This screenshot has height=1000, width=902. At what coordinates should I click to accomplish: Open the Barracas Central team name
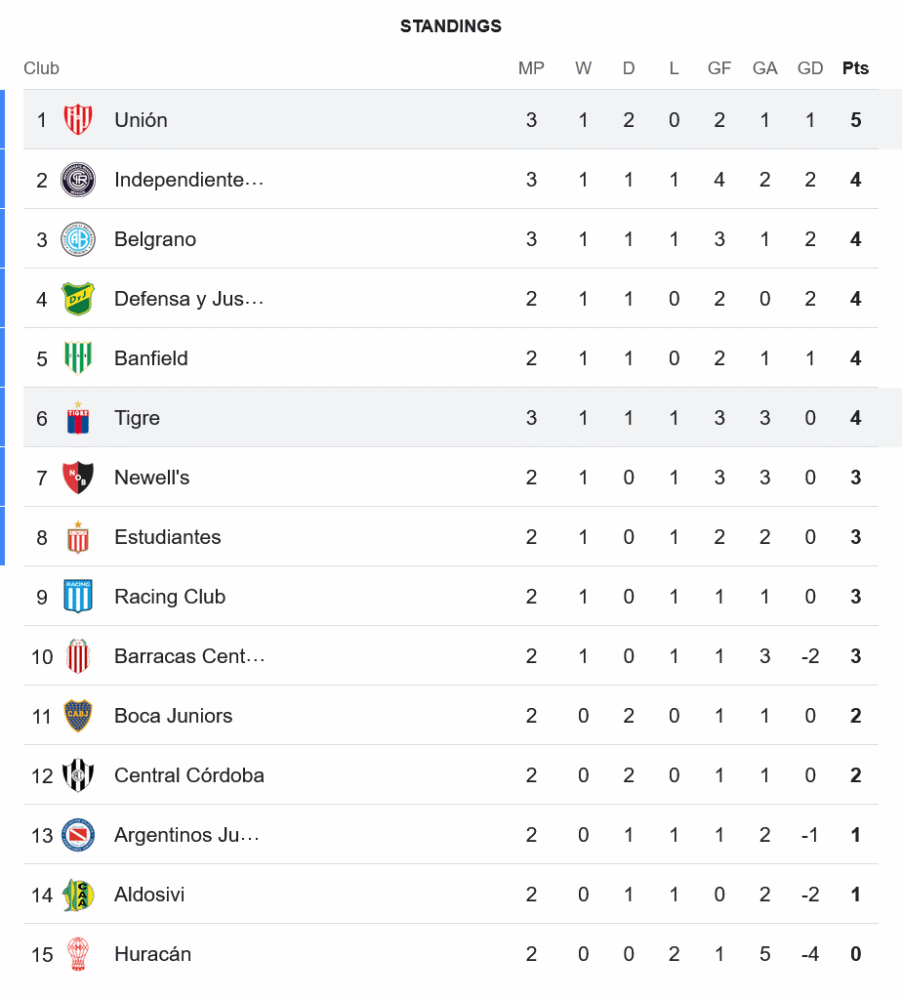click(x=189, y=656)
